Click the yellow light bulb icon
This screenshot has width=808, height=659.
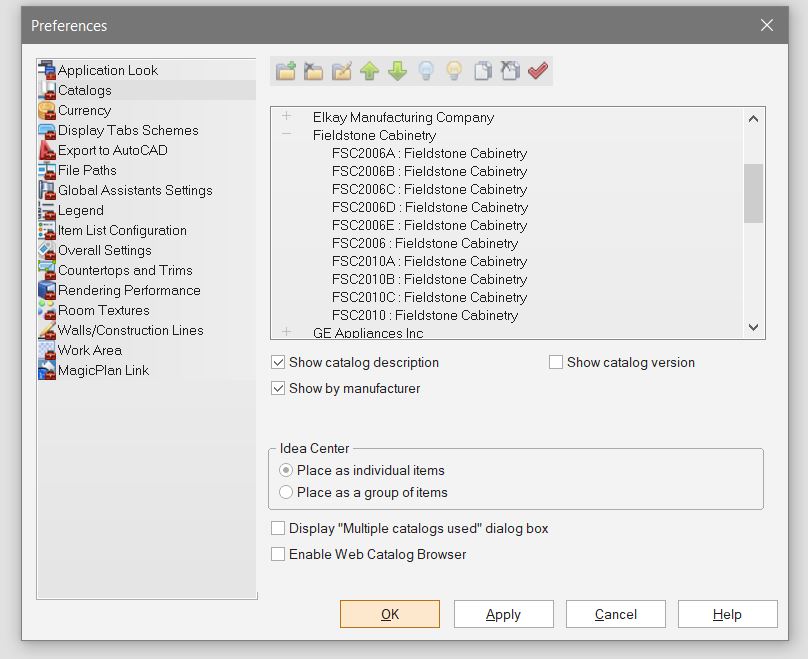pyautogui.click(x=454, y=71)
